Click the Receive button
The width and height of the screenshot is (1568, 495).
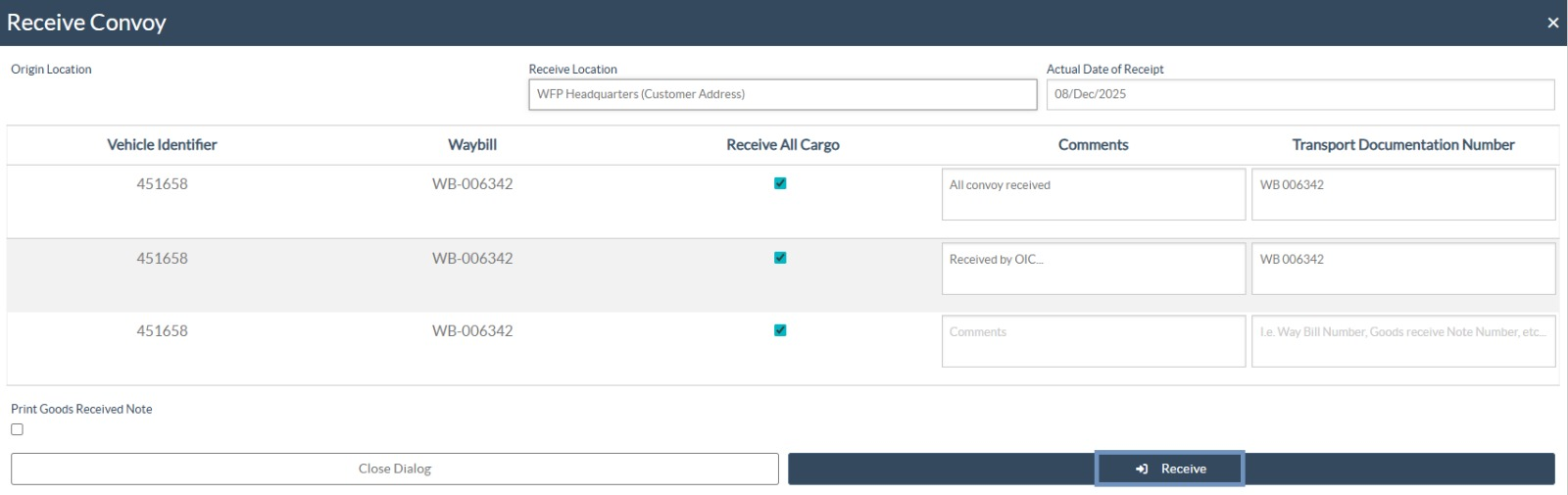(1170, 469)
